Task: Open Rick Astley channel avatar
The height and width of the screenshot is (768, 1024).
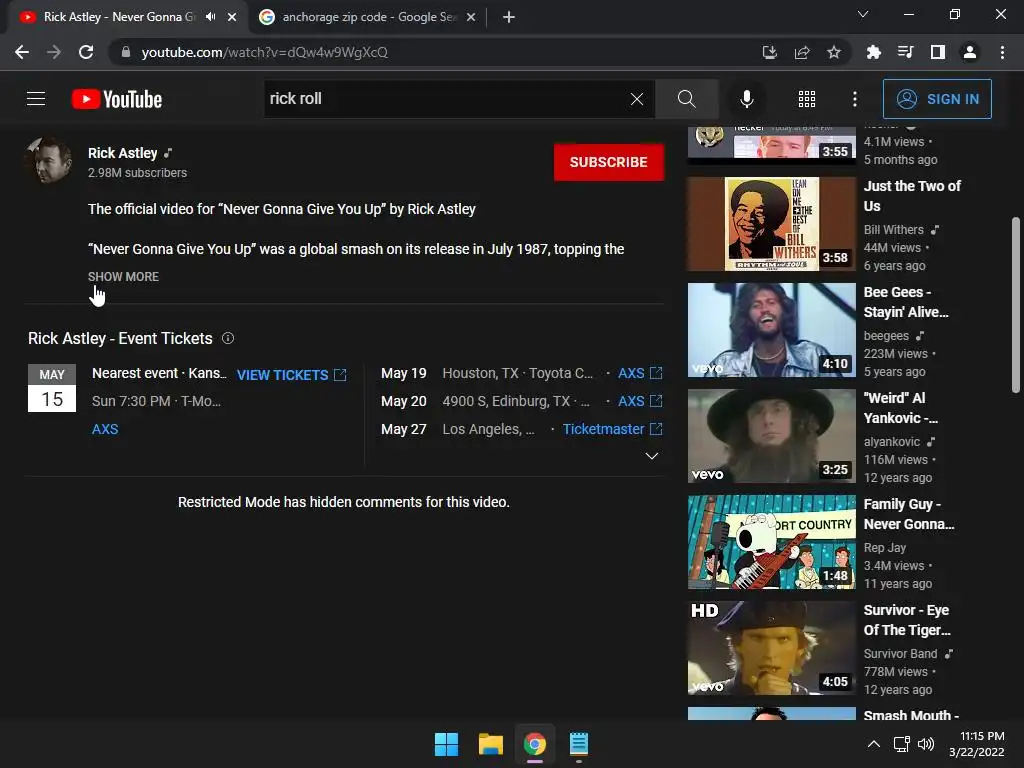Action: tap(48, 160)
